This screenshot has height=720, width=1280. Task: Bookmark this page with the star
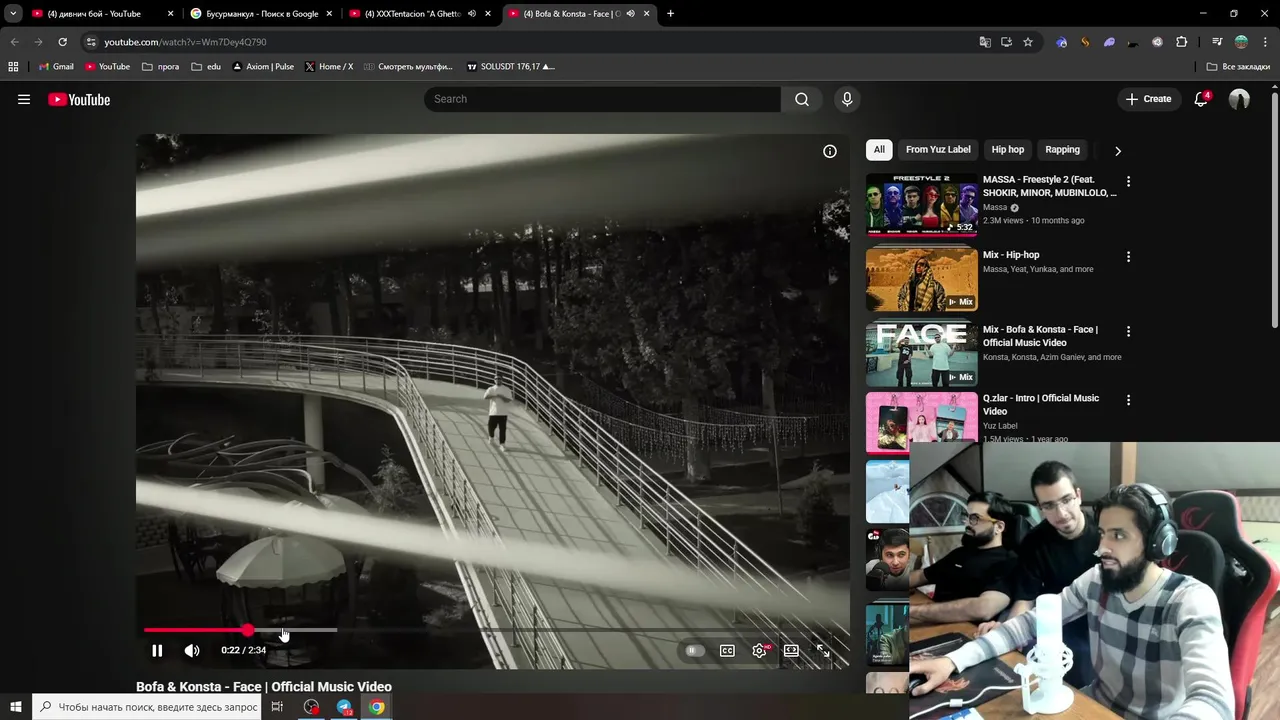pyautogui.click(x=1027, y=42)
